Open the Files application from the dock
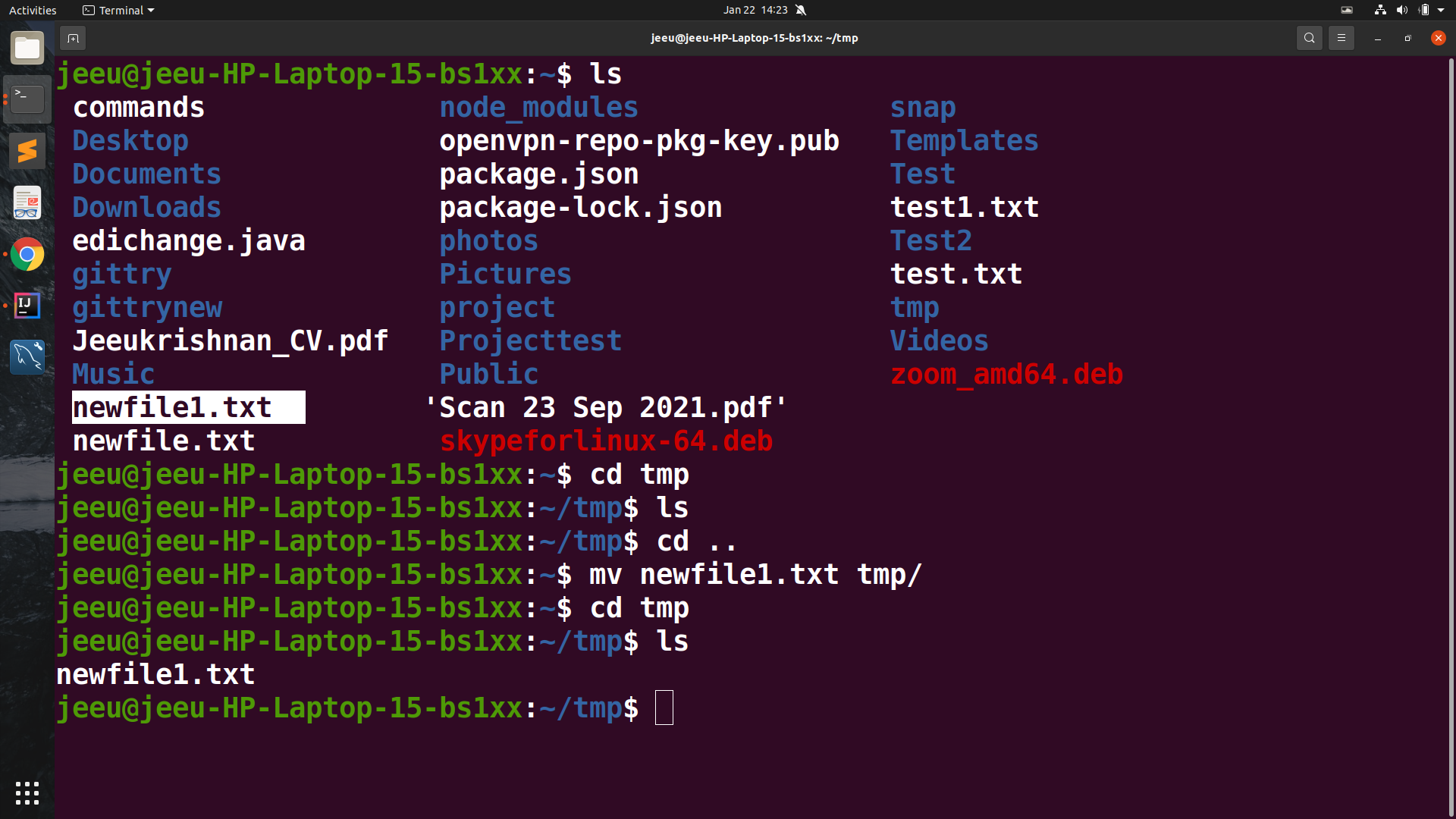 click(x=27, y=47)
